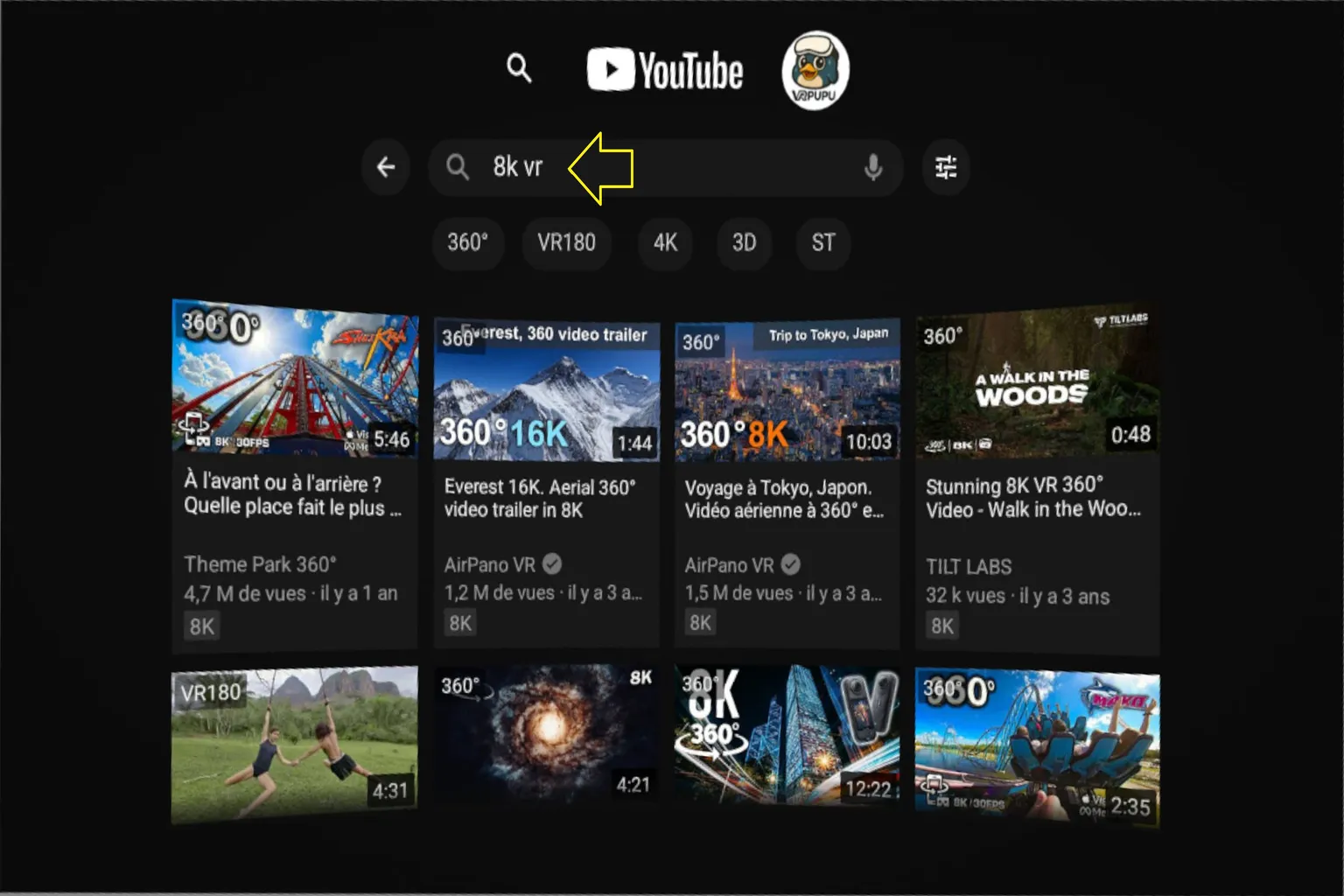The image size is (1344, 896).
Task: Open the Everest 360°16K thumbnail
Action: point(547,389)
